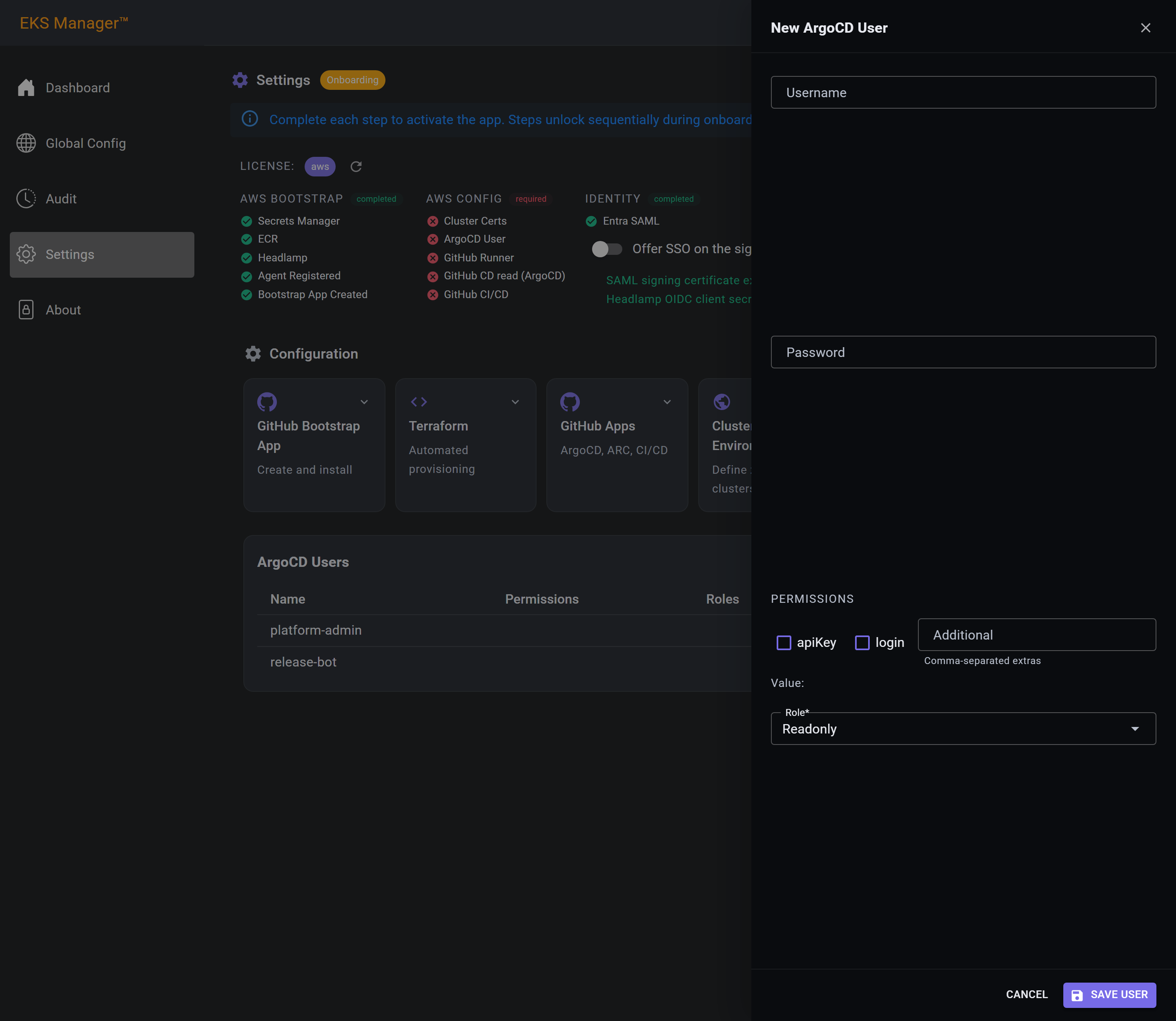This screenshot has height=1021, width=1176.
Task: Click the ECR green check icon
Action: 247,239
